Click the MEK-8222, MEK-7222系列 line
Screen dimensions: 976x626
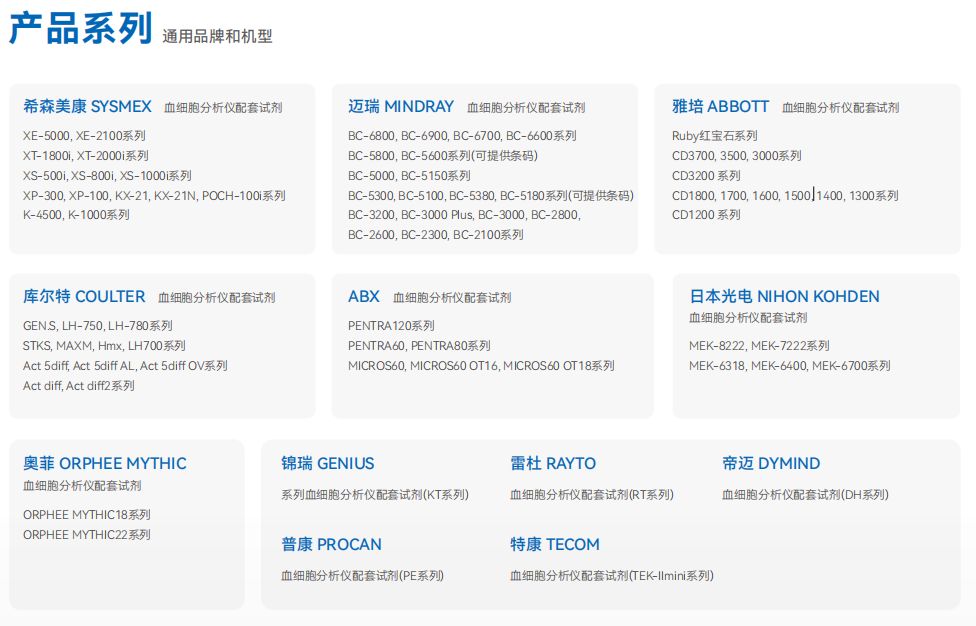pos(759,345)
